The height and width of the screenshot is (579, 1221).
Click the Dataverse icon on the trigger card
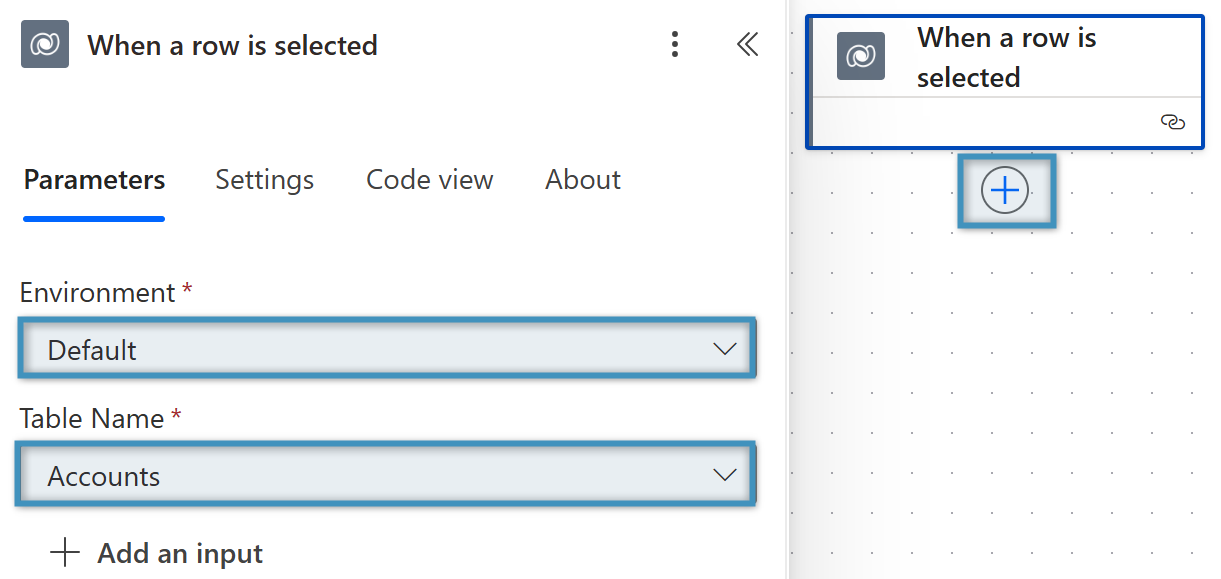(860, 56)
